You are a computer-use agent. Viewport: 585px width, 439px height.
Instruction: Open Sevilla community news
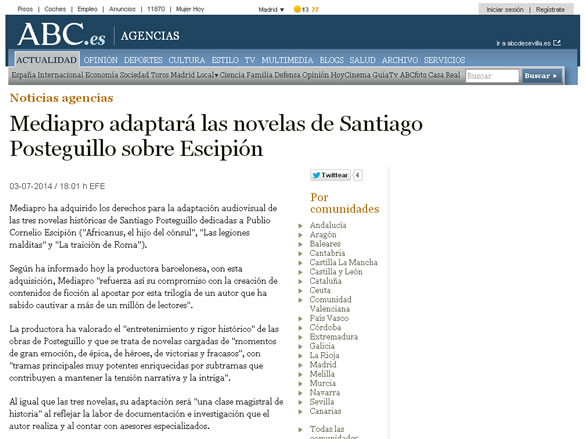322,402
